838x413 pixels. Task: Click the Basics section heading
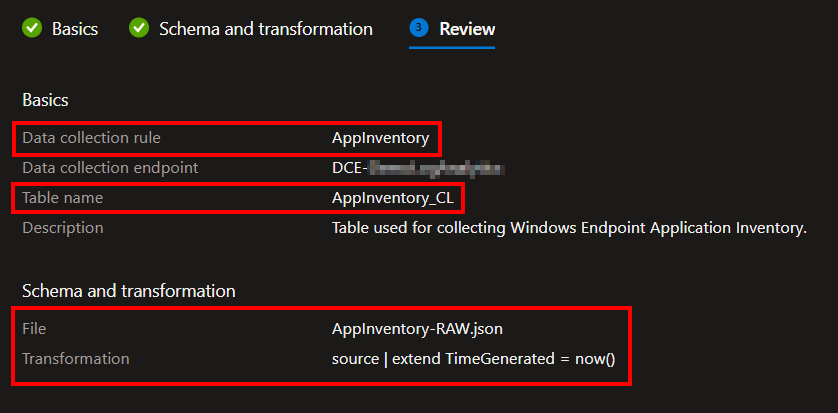tap(45, 99)
